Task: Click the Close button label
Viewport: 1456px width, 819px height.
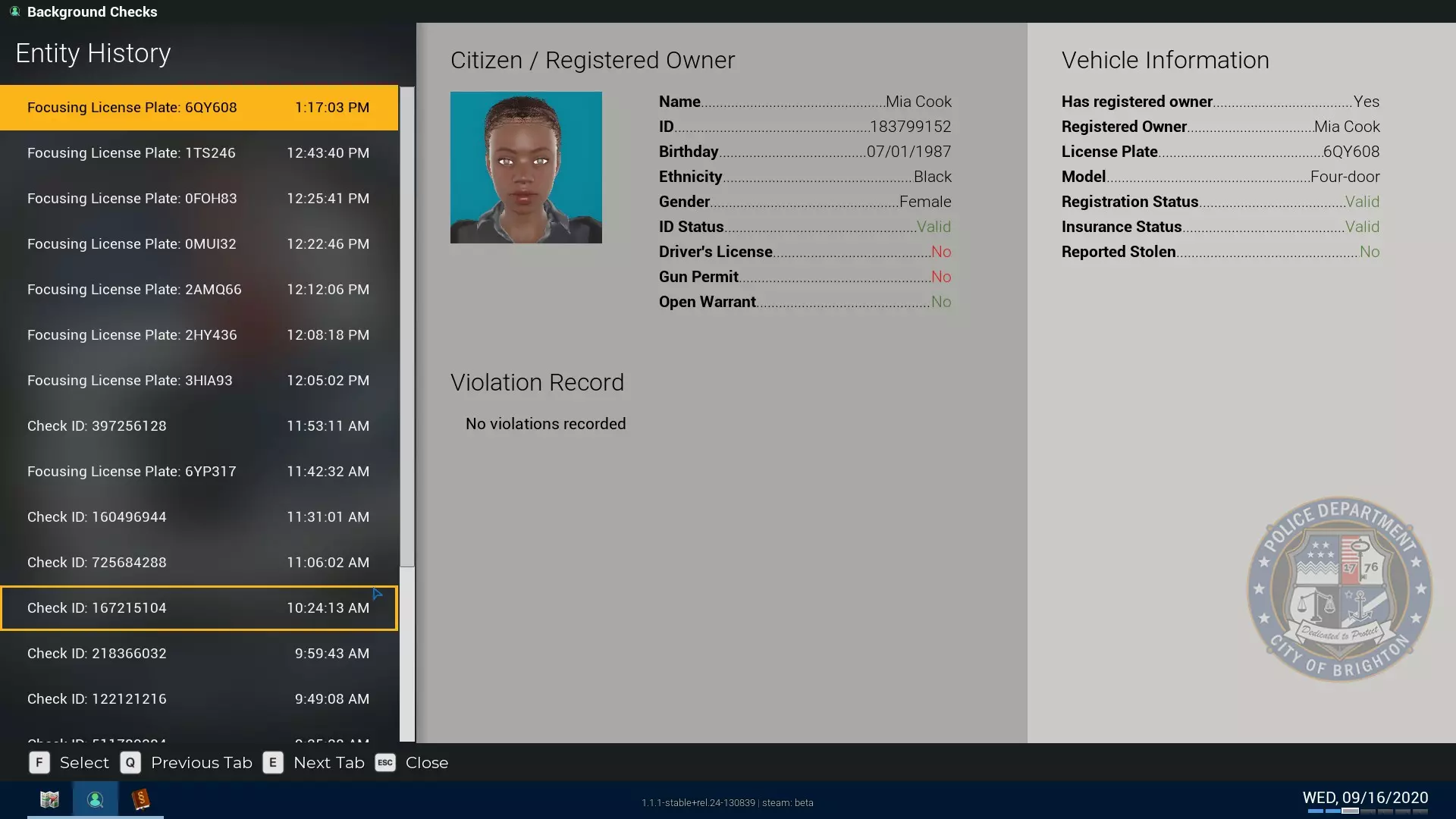Action: click(426, 763)
